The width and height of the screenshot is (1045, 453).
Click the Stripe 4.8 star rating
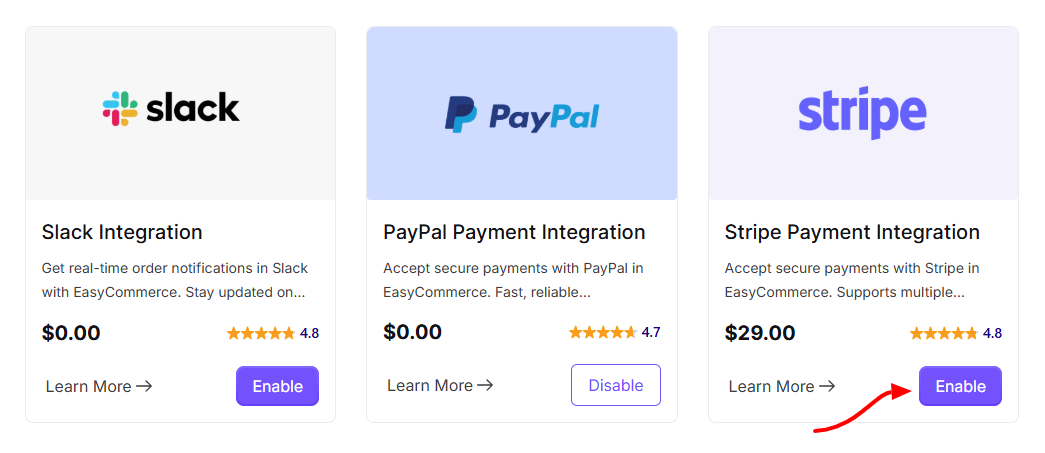[956, 333]
